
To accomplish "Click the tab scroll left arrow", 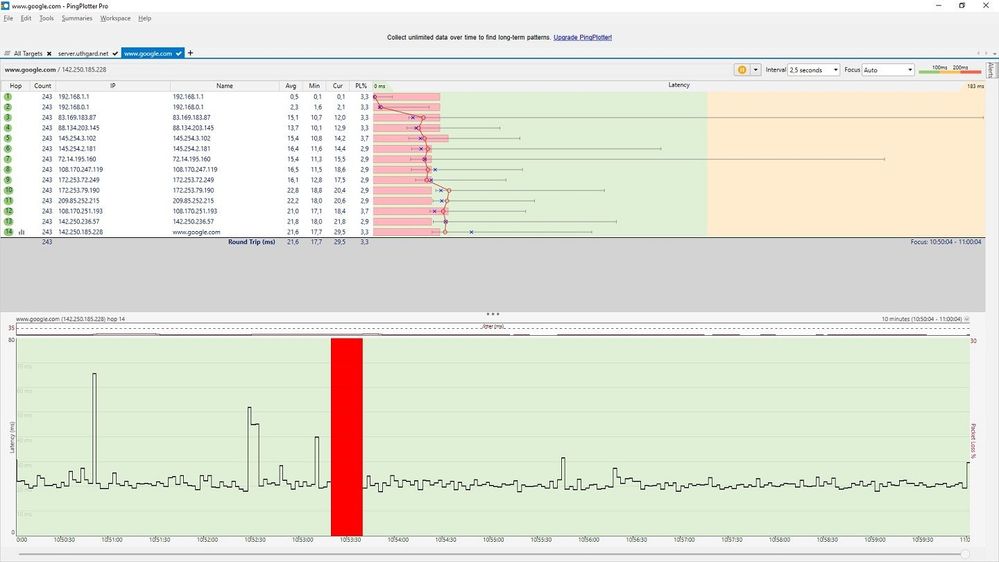I will (979, 54).
